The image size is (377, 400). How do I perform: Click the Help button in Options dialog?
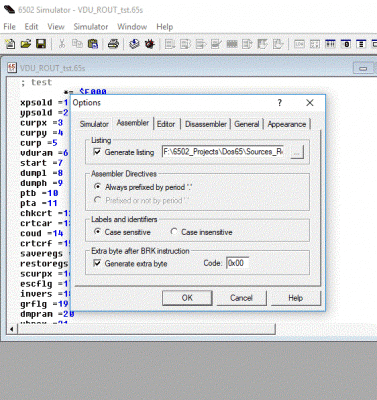coord(296,298)
